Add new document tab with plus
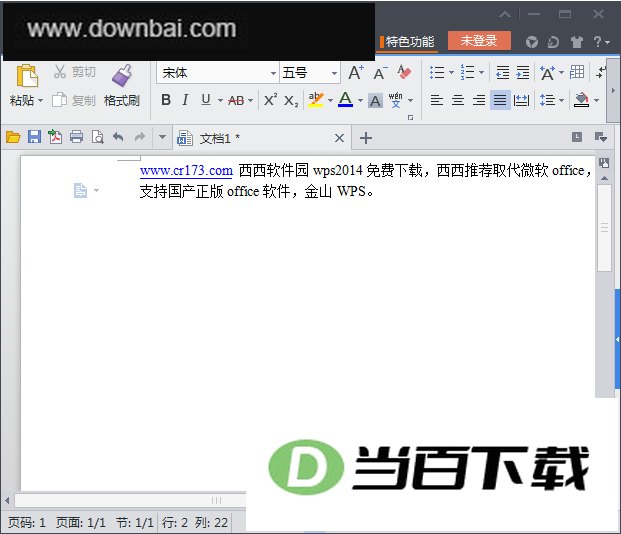This screenshot has height=534, width=621. [x=366, y=138]
